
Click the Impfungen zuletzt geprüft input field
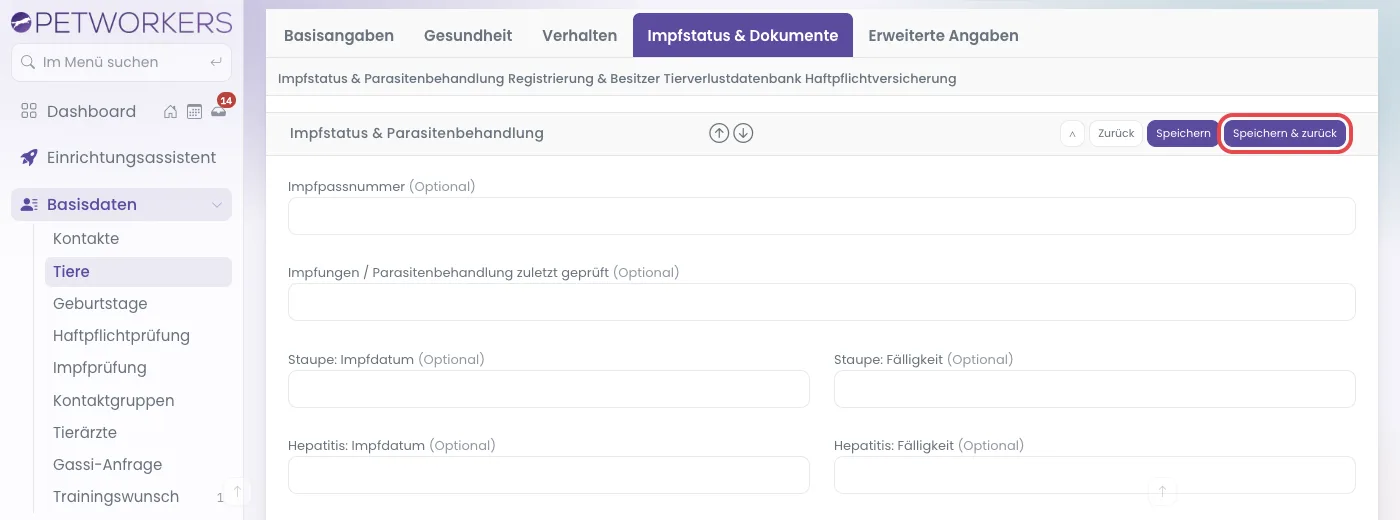[821, 302]
